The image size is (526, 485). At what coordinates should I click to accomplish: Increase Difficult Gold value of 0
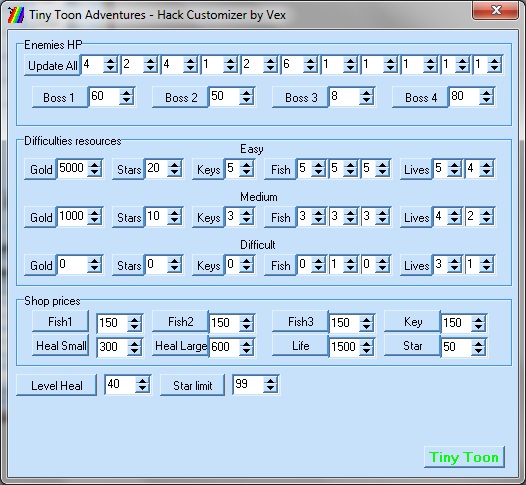pos(95,260)
